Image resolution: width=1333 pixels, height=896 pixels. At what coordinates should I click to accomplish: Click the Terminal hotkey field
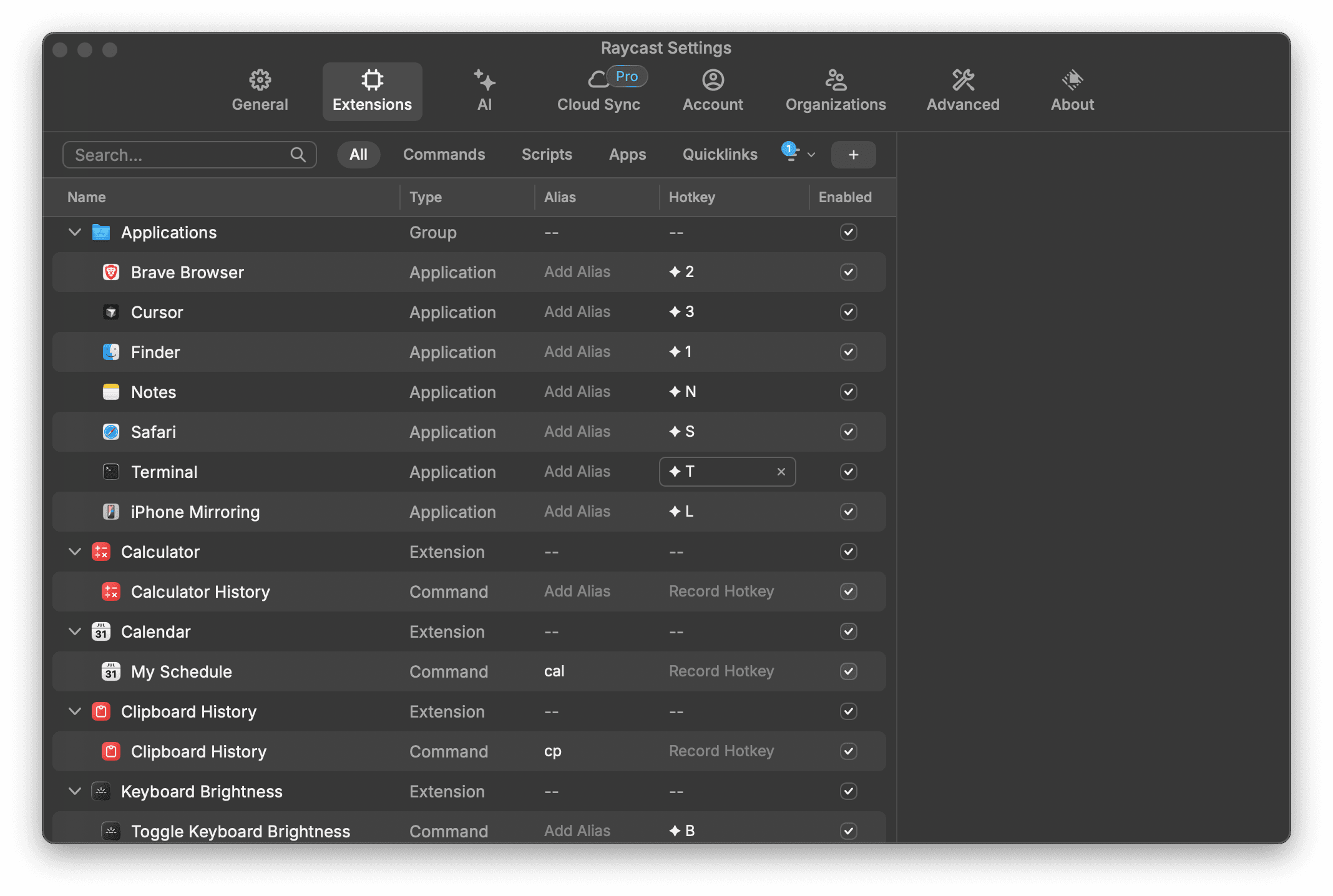728,472
